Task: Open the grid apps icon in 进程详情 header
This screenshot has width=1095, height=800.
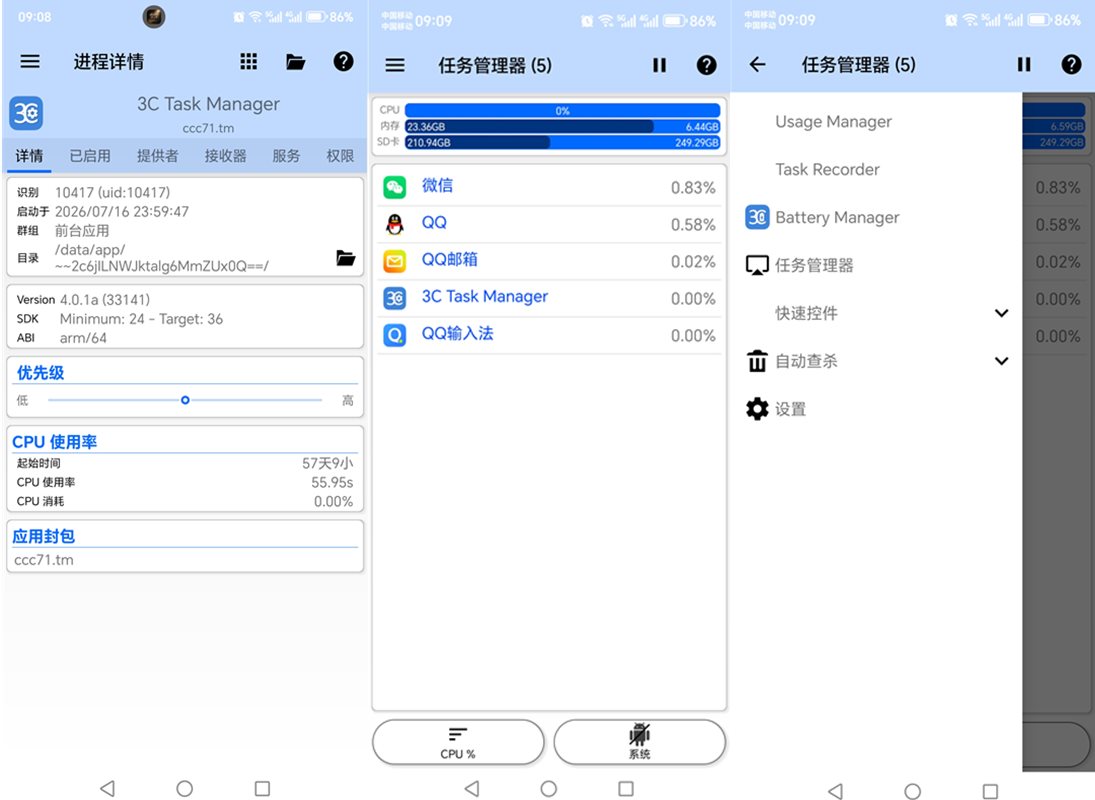Action: tap(249, 61)
